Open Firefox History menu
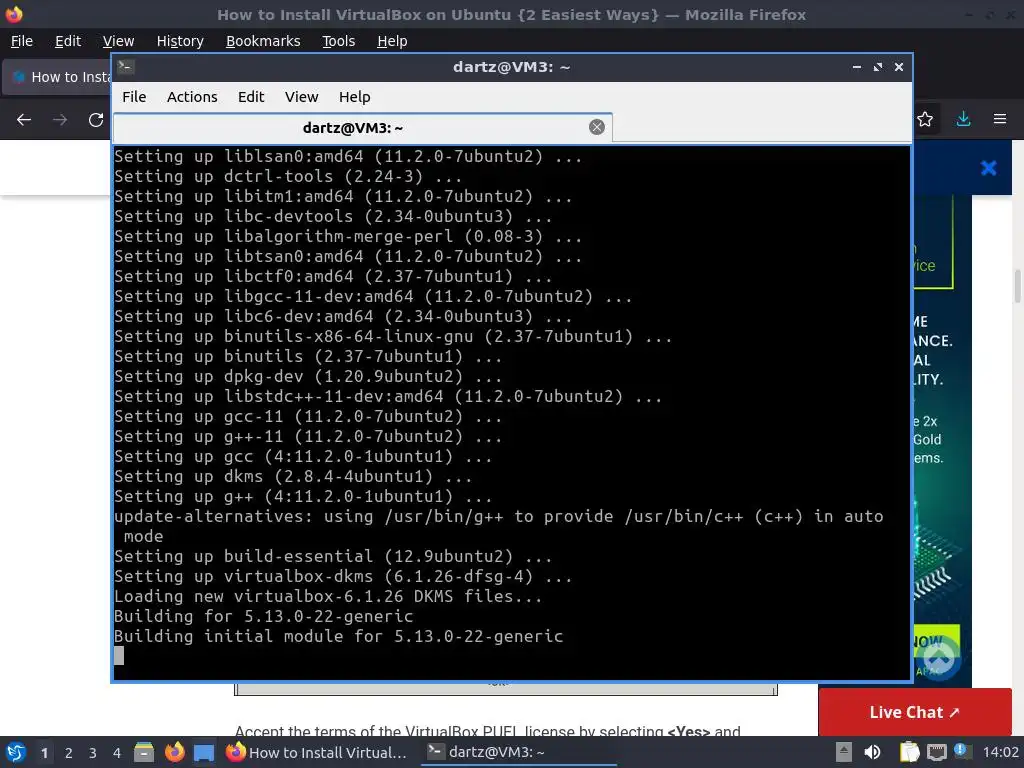Image resolution: width=1024 pixels, height=768 pixels. click(x=180, y=40)
